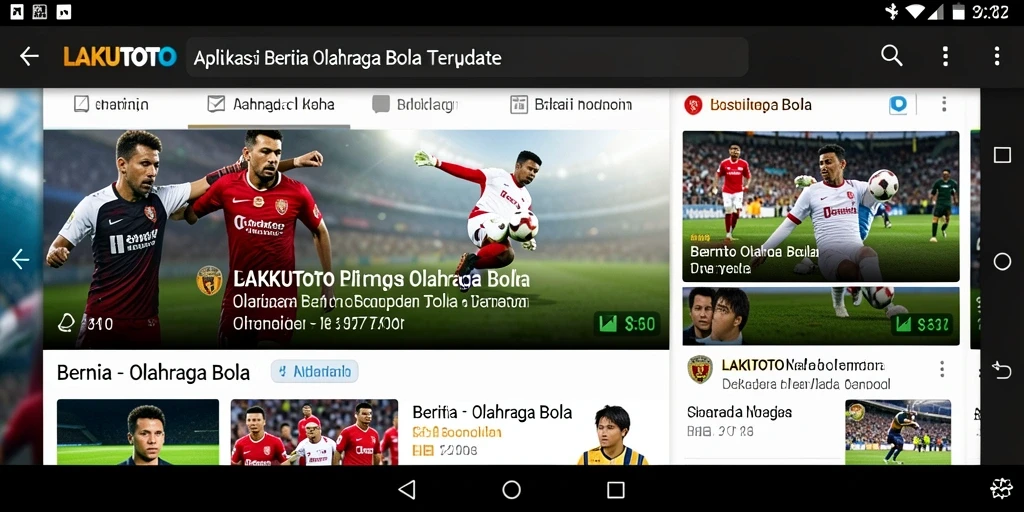This screenshot has width=1024, height=512.
Task: Tap the Android home circle in bottom bar
Action: 511,489
